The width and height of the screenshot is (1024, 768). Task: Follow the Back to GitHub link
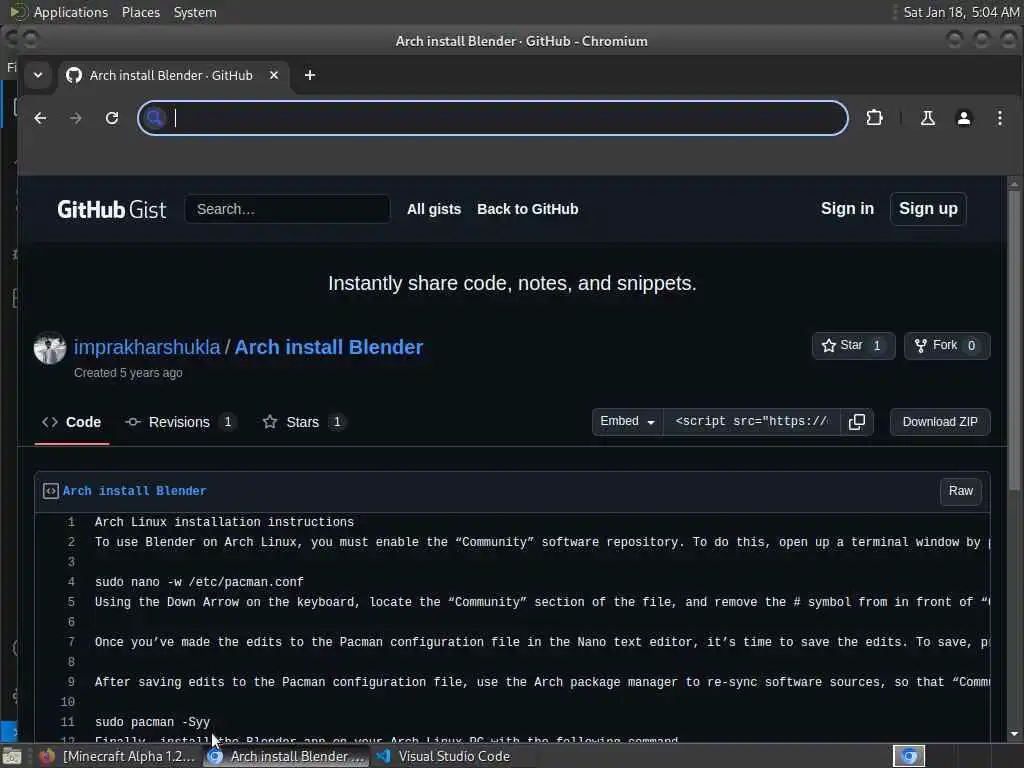pos(528,209)
